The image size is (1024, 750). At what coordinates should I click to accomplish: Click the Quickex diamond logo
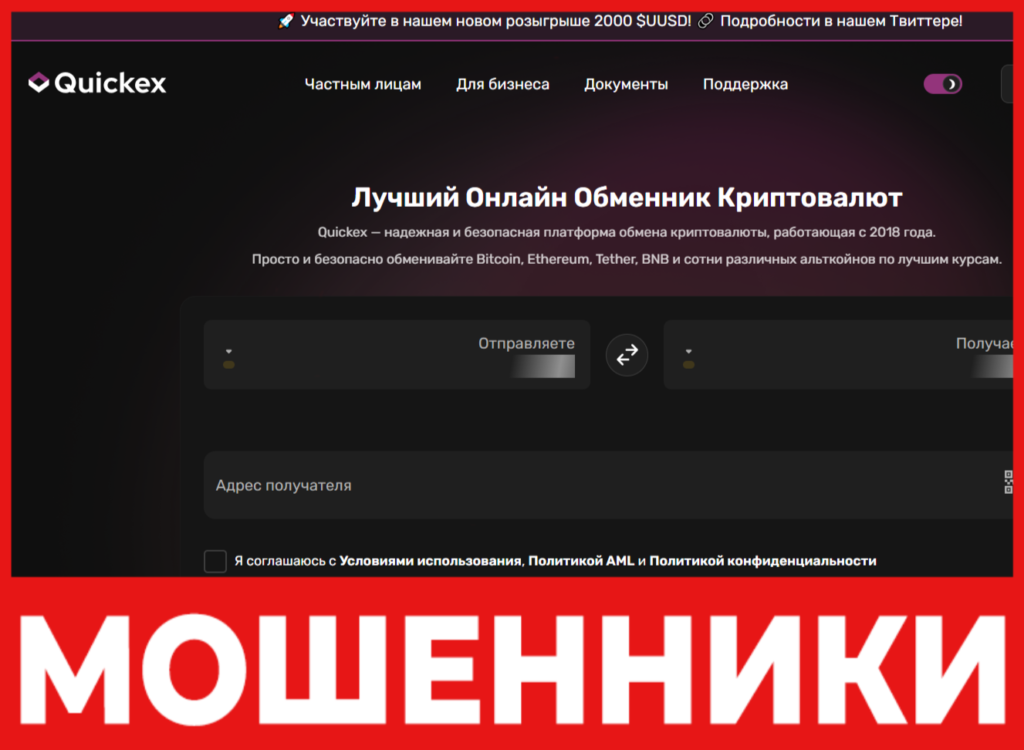[39, 83]
